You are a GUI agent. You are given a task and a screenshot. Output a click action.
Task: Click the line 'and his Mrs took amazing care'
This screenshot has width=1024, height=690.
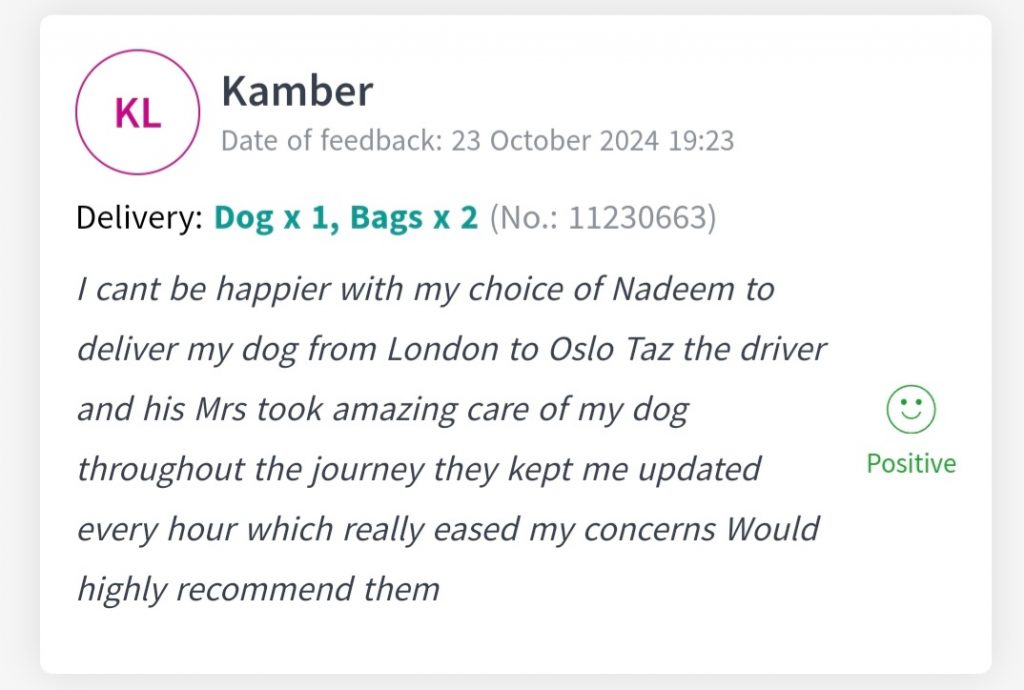point(383,409)
